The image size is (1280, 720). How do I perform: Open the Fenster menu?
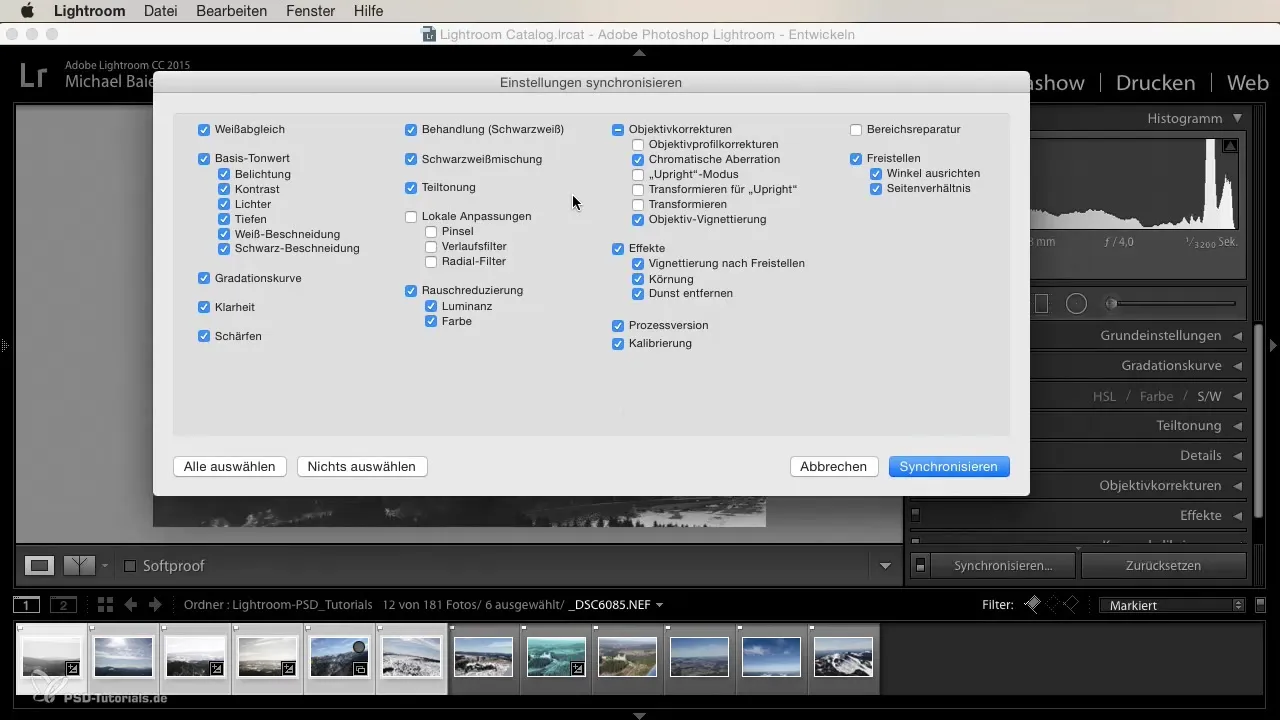pos(310,11)
